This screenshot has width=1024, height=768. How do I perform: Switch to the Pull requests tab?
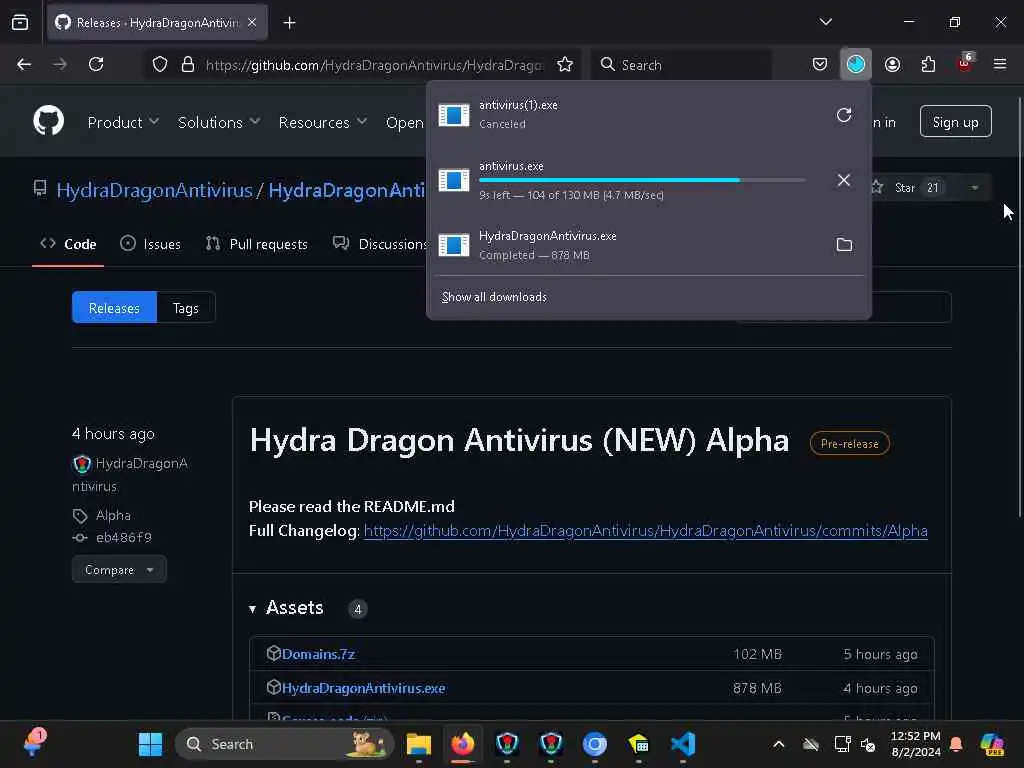click(x=256, y=244)
